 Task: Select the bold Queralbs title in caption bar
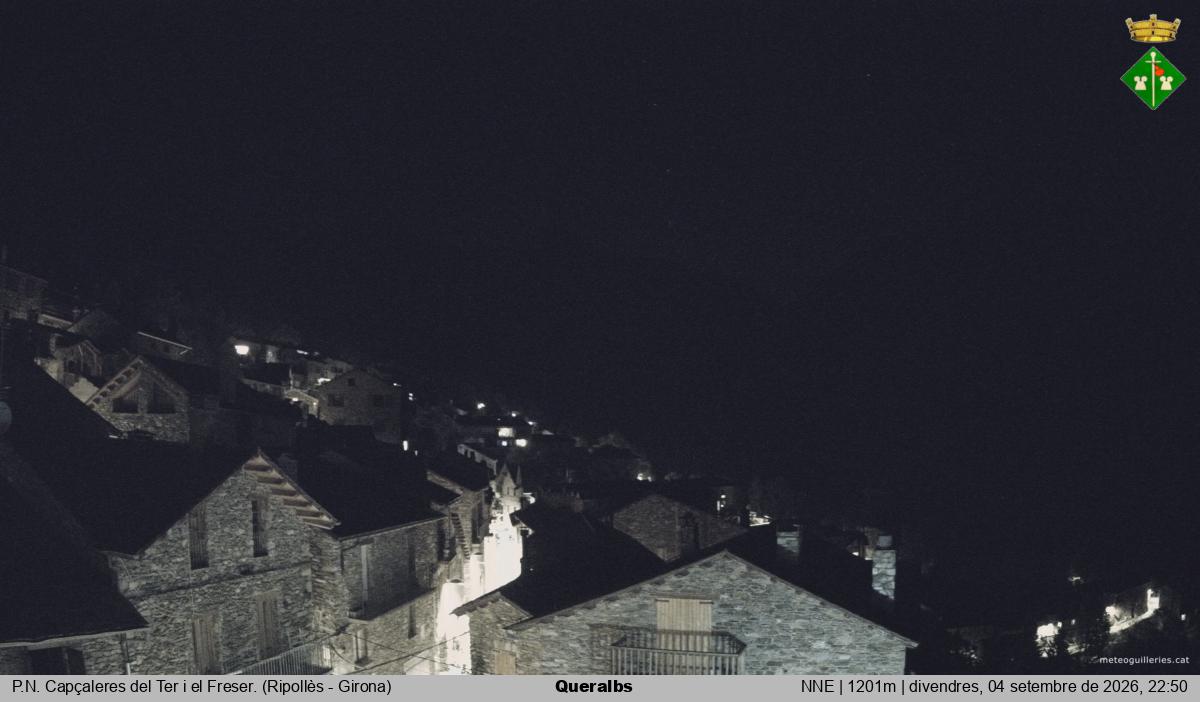(594, 687)
